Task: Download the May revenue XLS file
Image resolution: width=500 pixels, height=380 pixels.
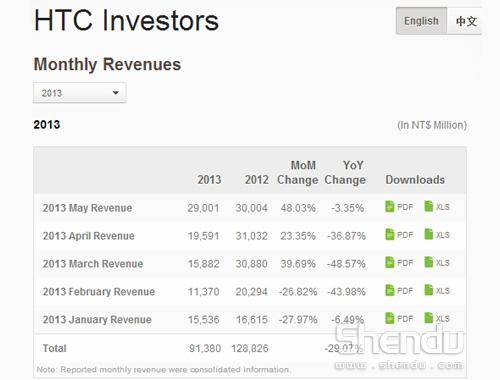Action: (437, 207)
